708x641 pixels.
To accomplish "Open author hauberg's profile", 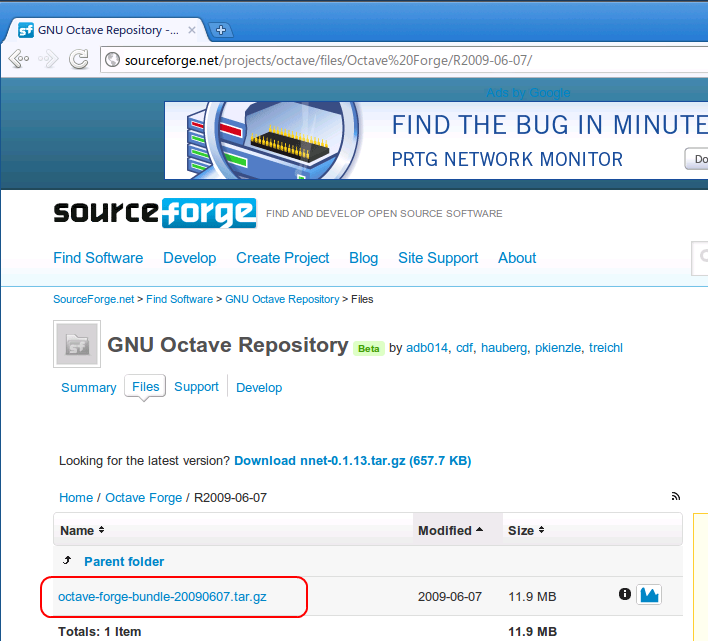I will (x=504, y=348).
